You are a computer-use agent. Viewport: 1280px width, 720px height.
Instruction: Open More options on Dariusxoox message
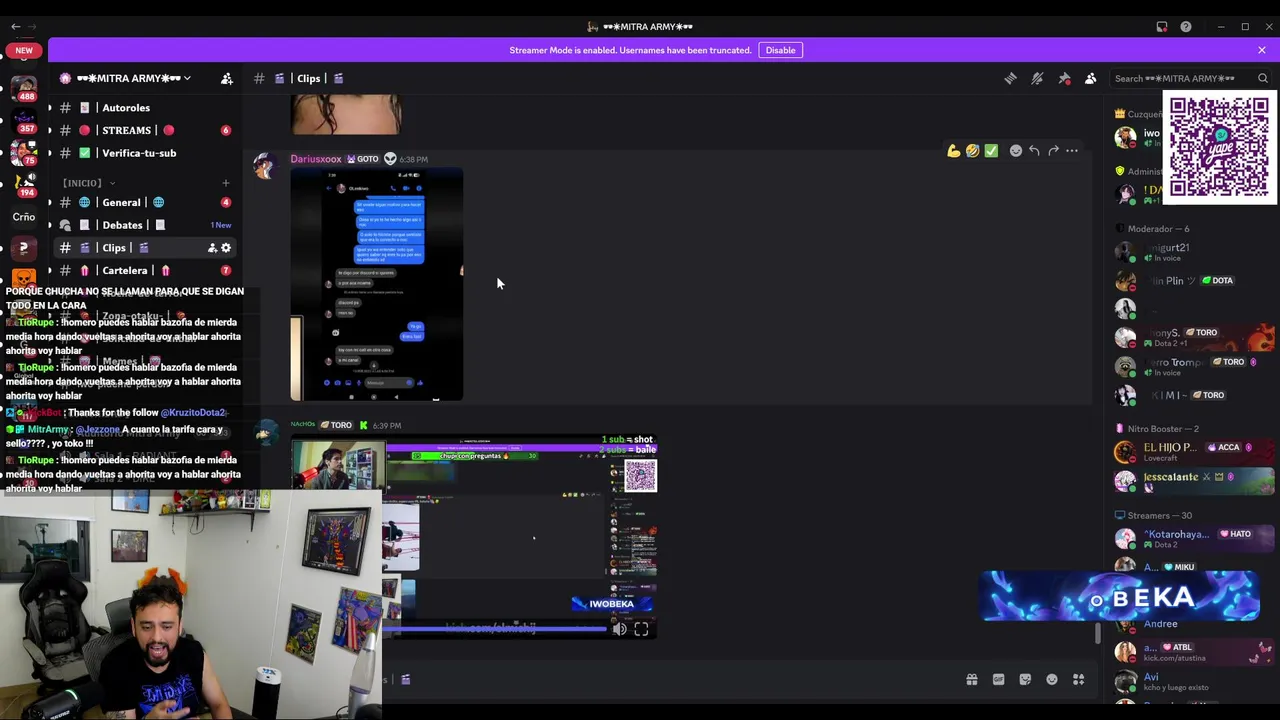(1072, 151)
